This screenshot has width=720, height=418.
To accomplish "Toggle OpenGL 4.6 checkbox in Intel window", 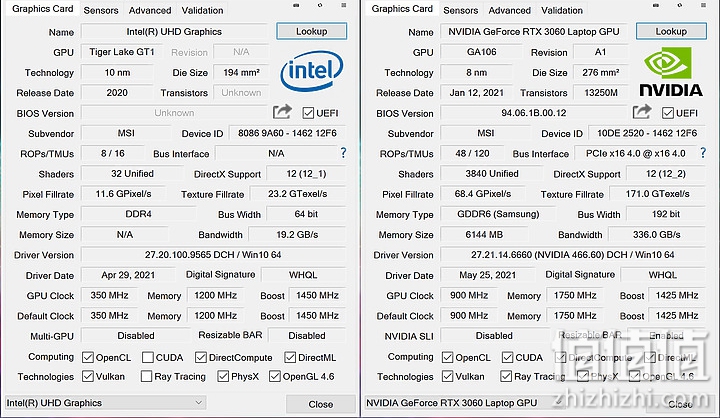I will (275, 377).
